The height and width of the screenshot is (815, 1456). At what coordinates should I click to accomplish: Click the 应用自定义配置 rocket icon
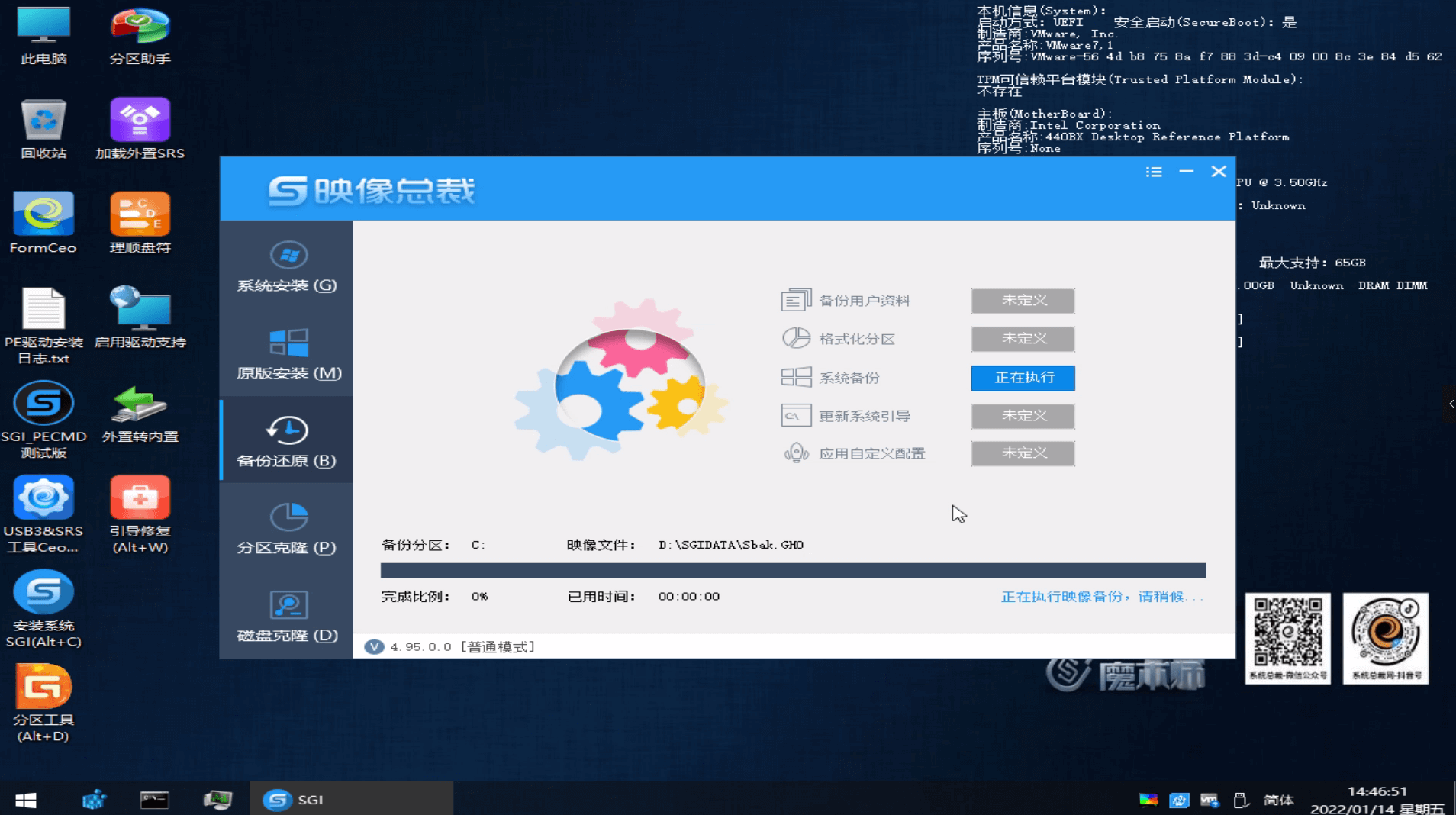796,453
